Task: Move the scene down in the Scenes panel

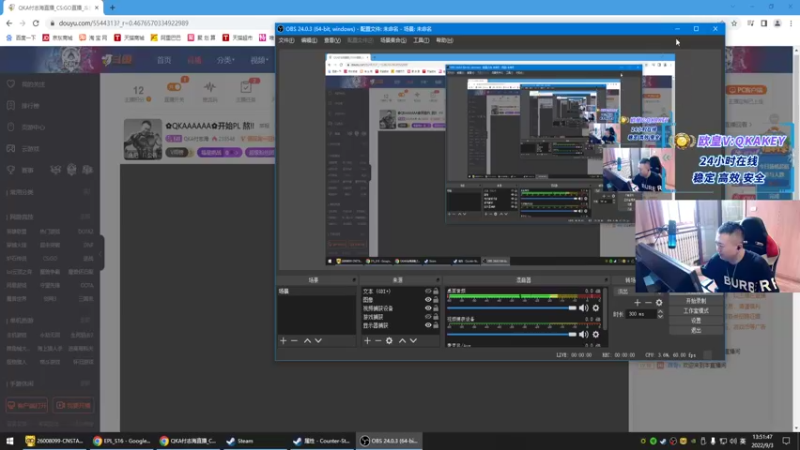Action: click(318, 340)
